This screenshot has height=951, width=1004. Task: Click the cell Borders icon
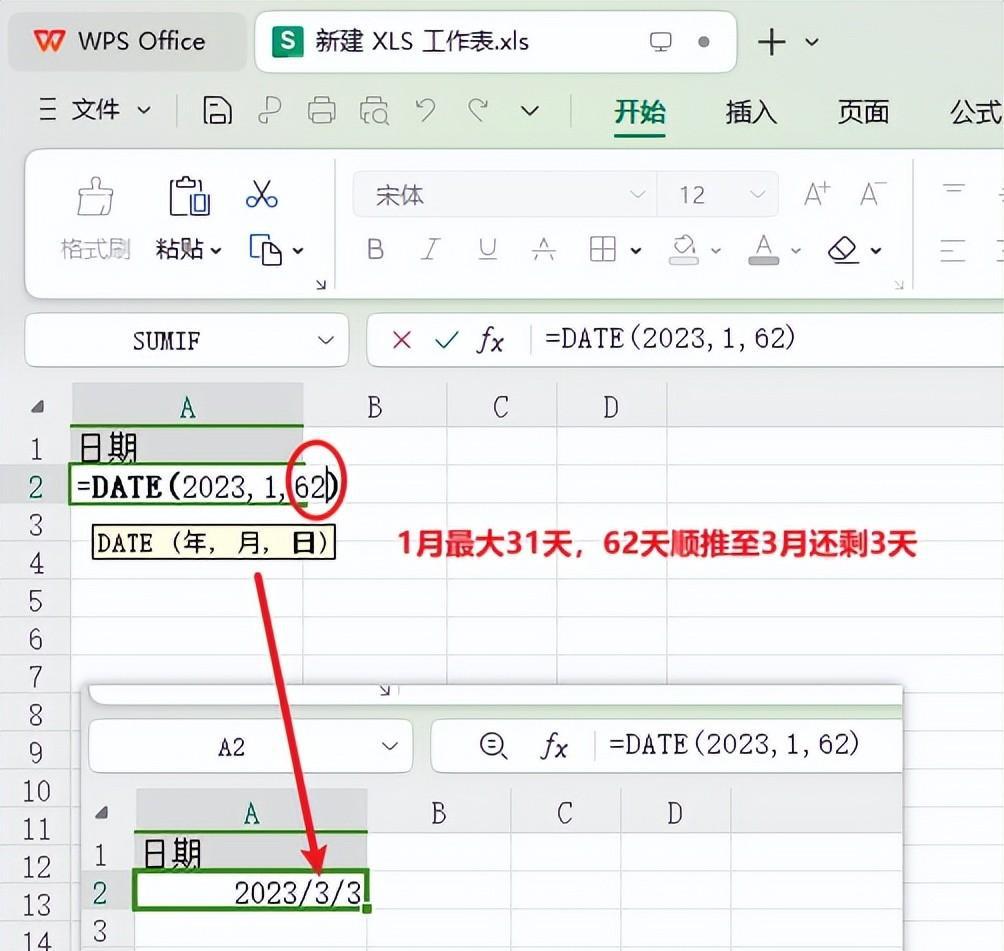tap(603, 249)
